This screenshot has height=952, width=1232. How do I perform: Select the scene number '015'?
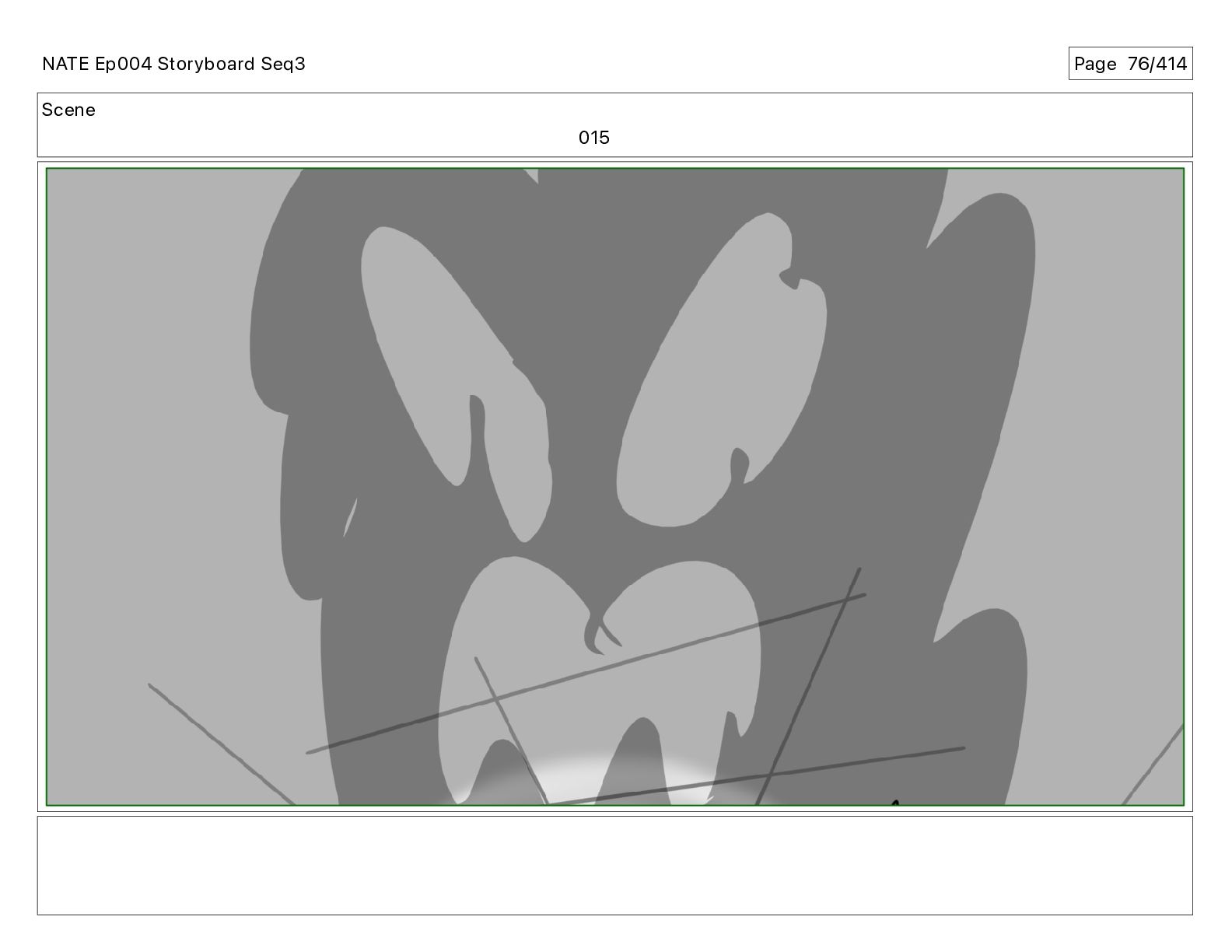[594, 138]
